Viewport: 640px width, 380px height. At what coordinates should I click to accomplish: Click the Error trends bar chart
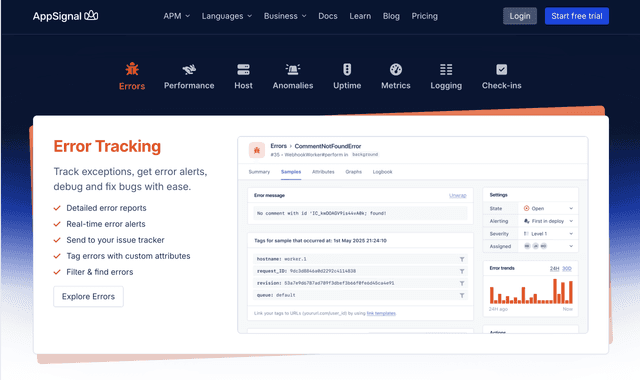tap(531, 291)
